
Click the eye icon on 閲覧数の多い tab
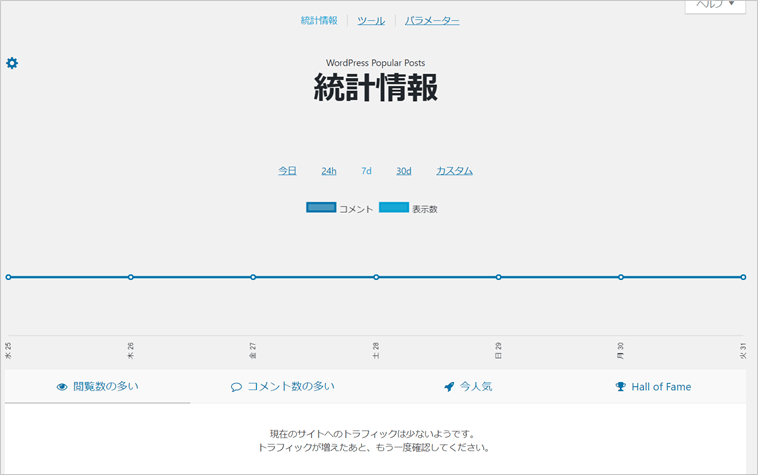point(62,387)
